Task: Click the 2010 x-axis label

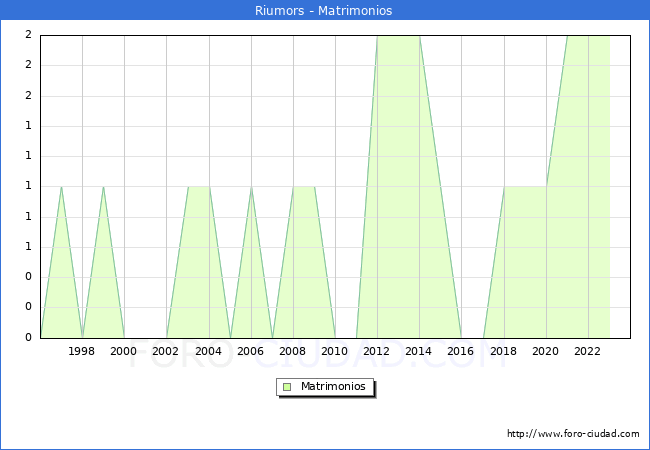Action: pos(334,351)
